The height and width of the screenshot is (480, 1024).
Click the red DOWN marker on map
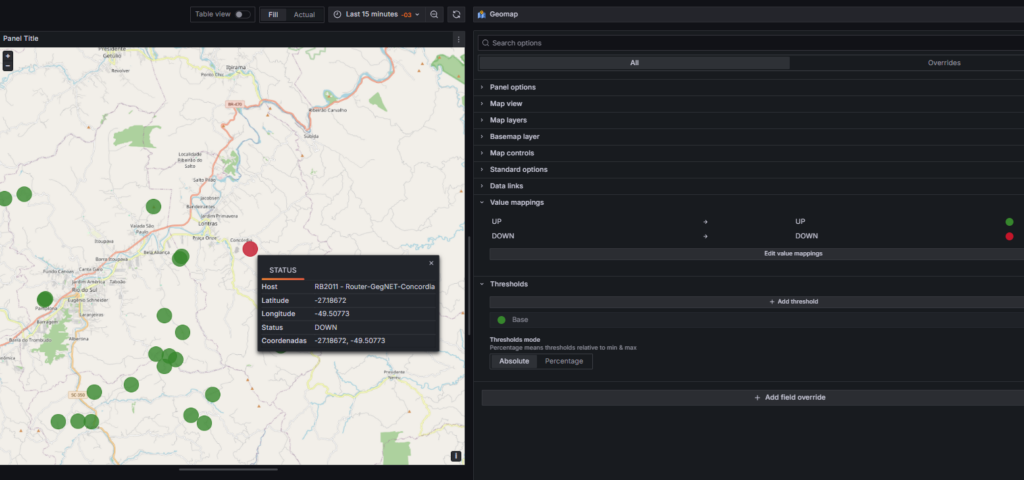tap(250, 249)
